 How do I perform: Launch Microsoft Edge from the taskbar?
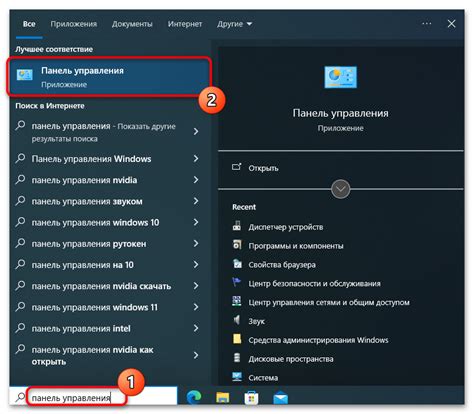(194, 397)
